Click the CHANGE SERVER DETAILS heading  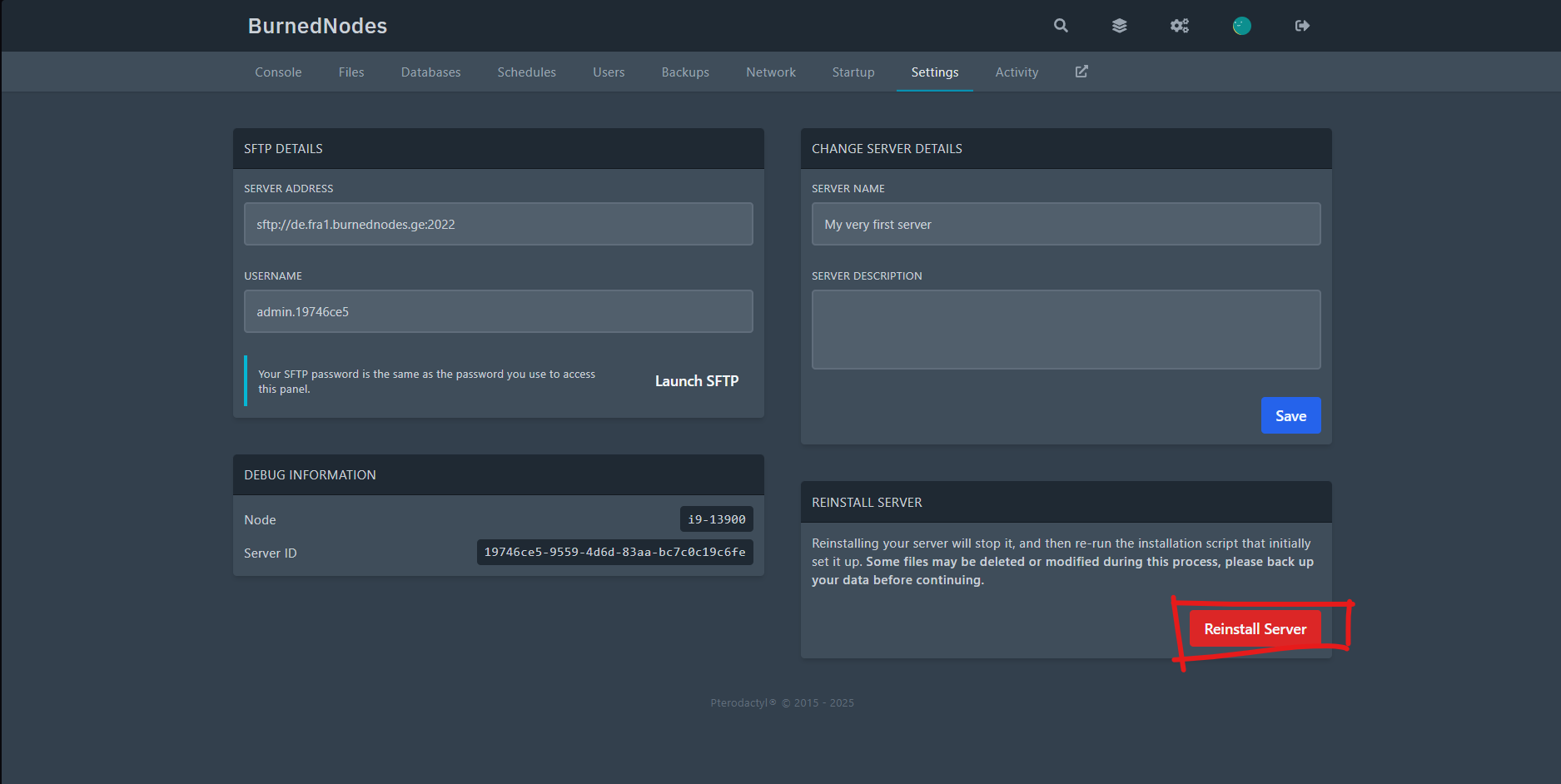pos(887,149)
